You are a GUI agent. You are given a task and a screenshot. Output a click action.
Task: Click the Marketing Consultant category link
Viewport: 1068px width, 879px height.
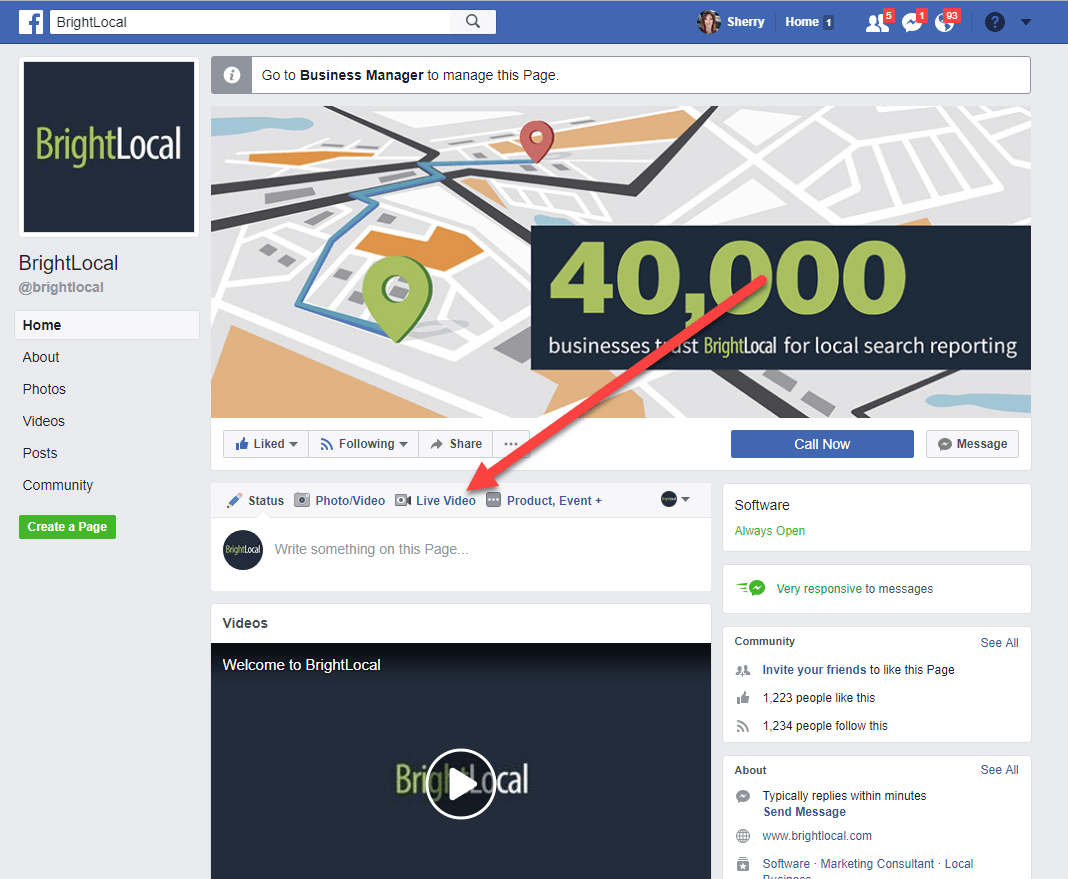pos(877,863)
